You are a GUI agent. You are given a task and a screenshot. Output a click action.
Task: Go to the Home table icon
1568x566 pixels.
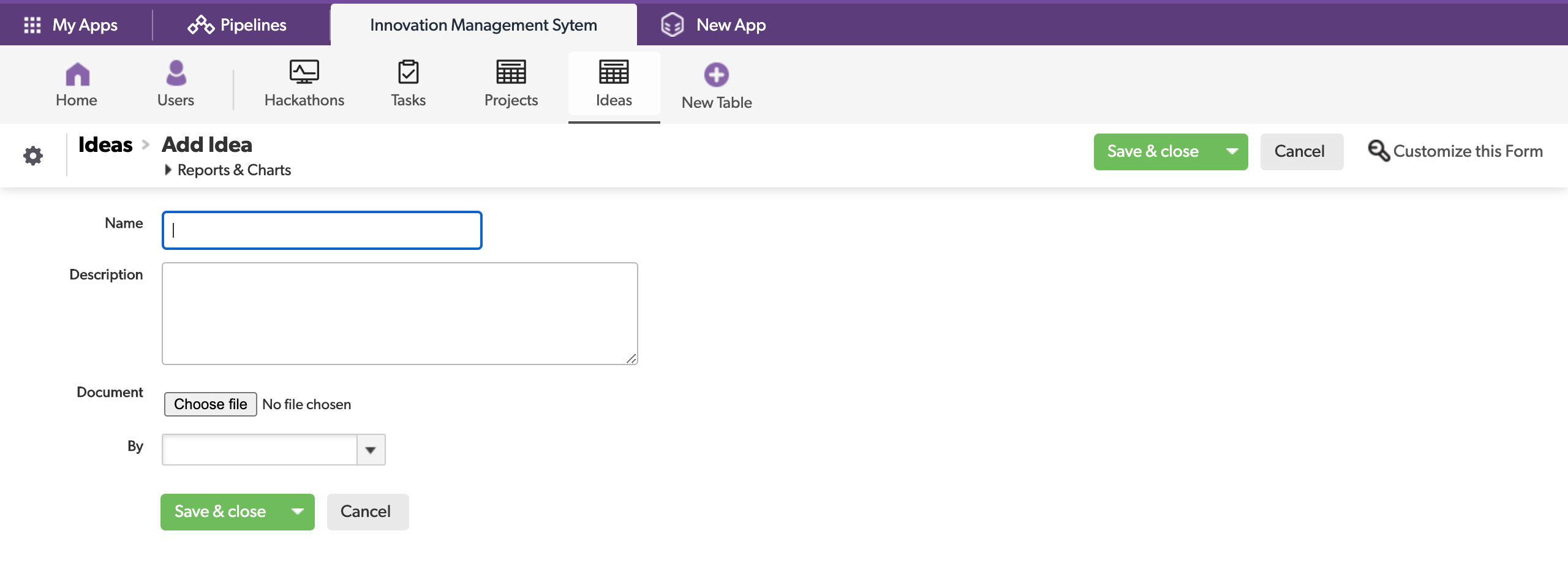coord(77,74)
